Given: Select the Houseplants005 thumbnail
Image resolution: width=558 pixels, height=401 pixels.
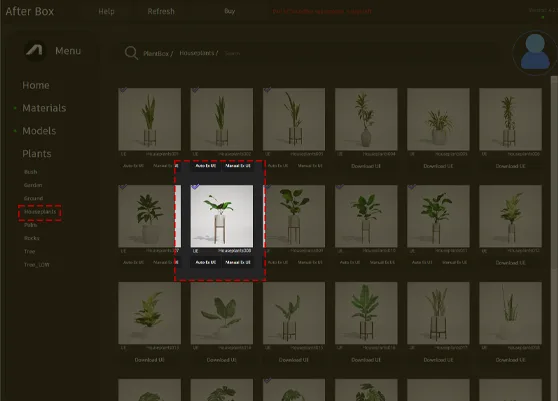Looking at the screenshot, I should 438,119.
